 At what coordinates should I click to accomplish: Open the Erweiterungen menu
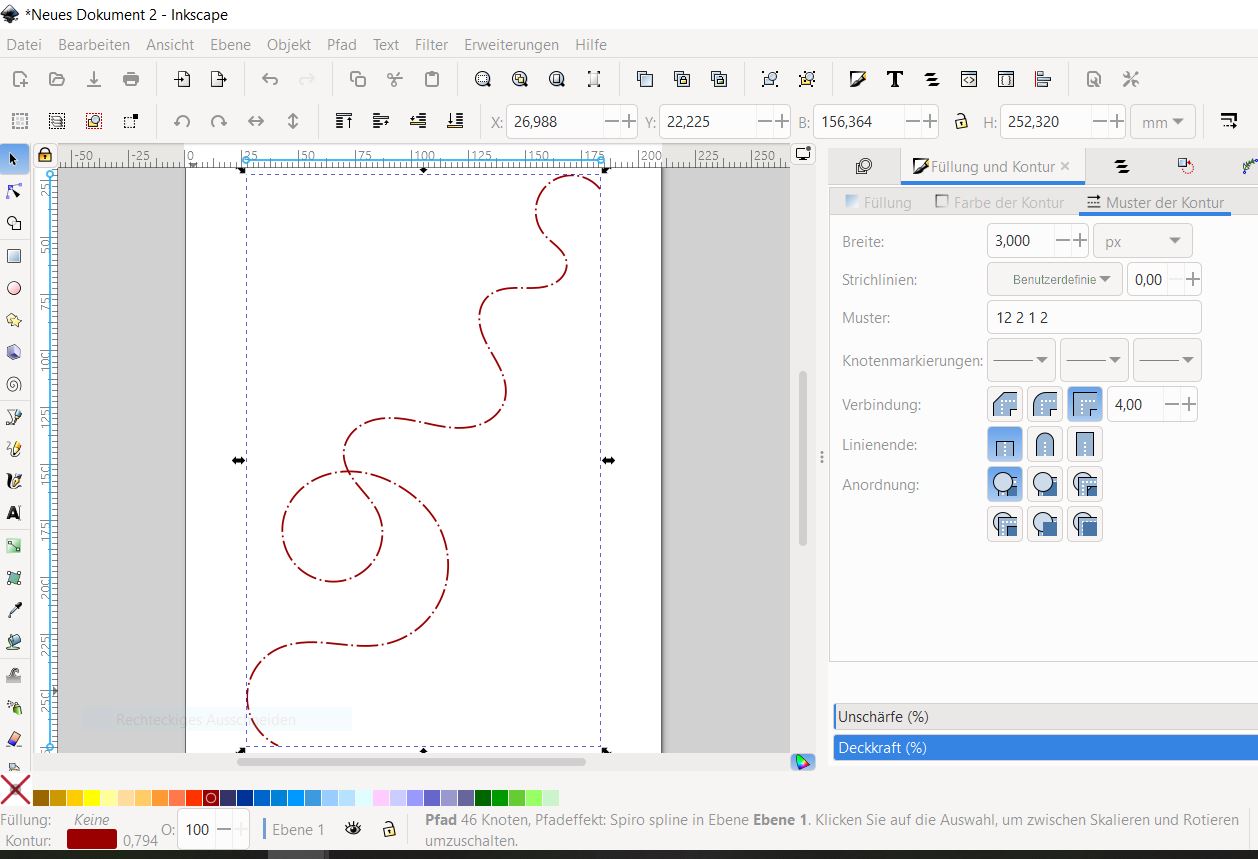click(511, 45)
